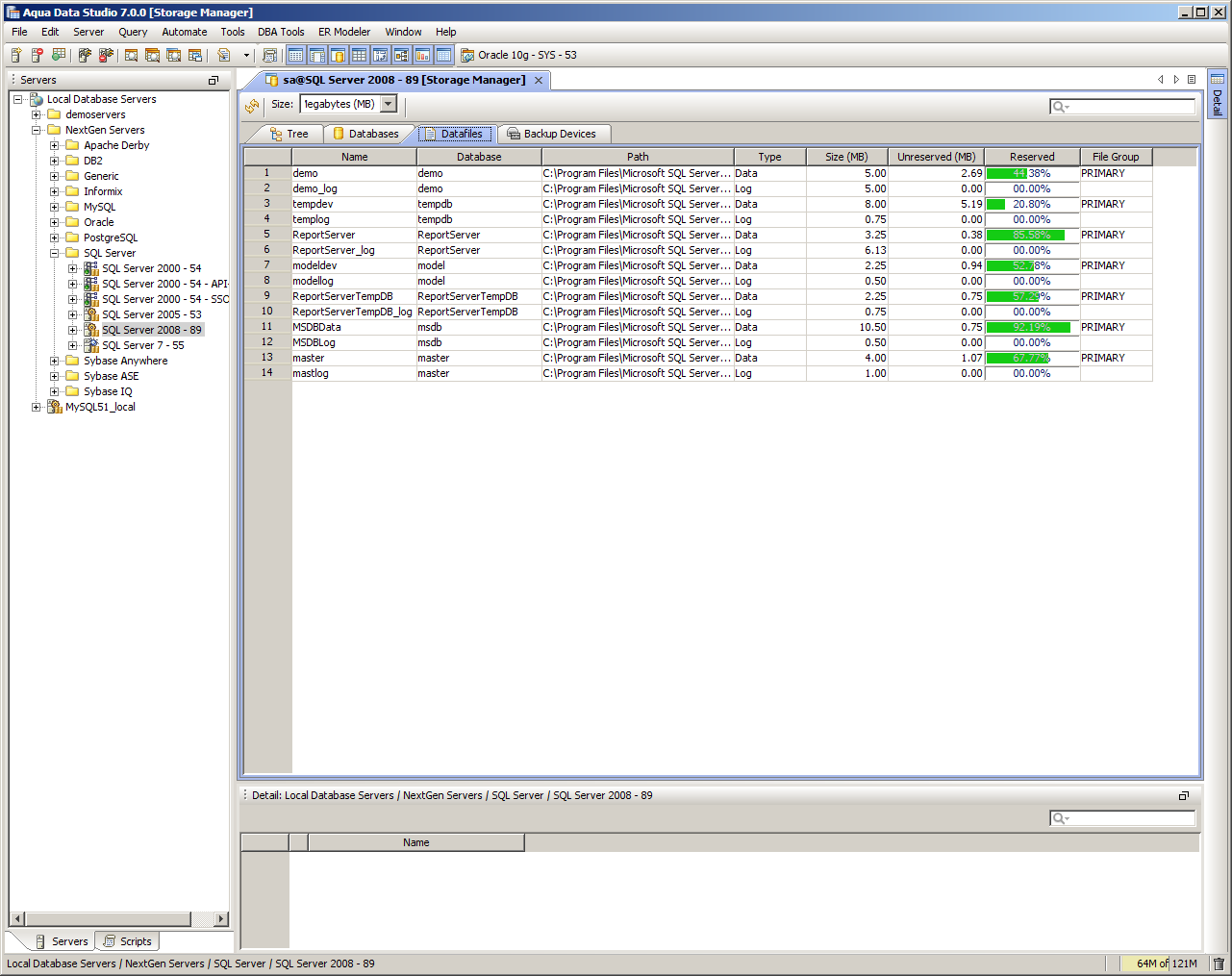Screen dimensions: 1232x976
Task: Click the SQL Server 2008 - 89 server icon
Action: (x=91, y=330)
